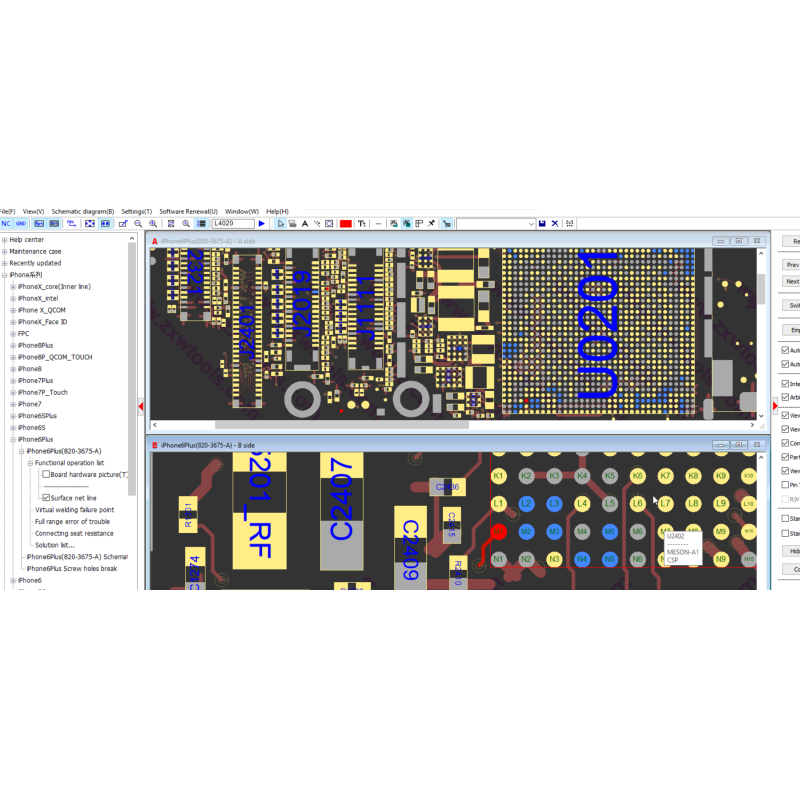Click the blue X delete icon

click(x=556, y=224)
